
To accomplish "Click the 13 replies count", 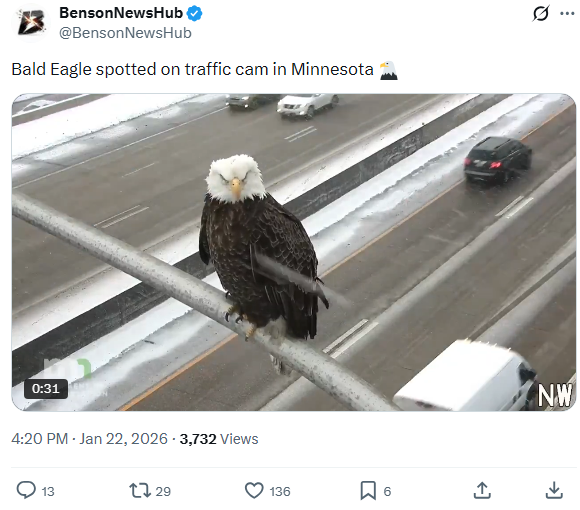I will pyautogui.click(x=48, y=492).
